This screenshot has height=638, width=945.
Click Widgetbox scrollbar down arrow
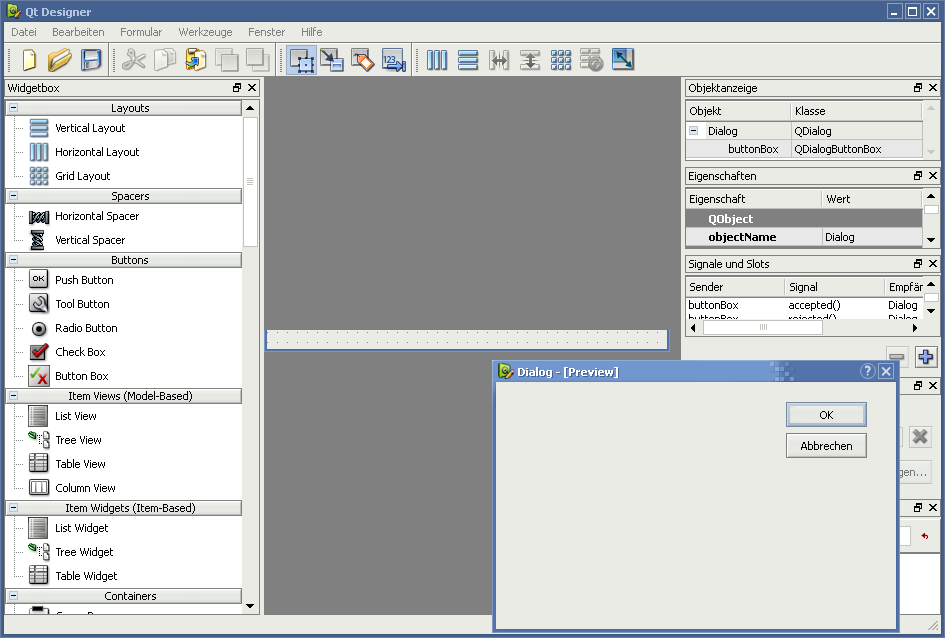(250, 607)
